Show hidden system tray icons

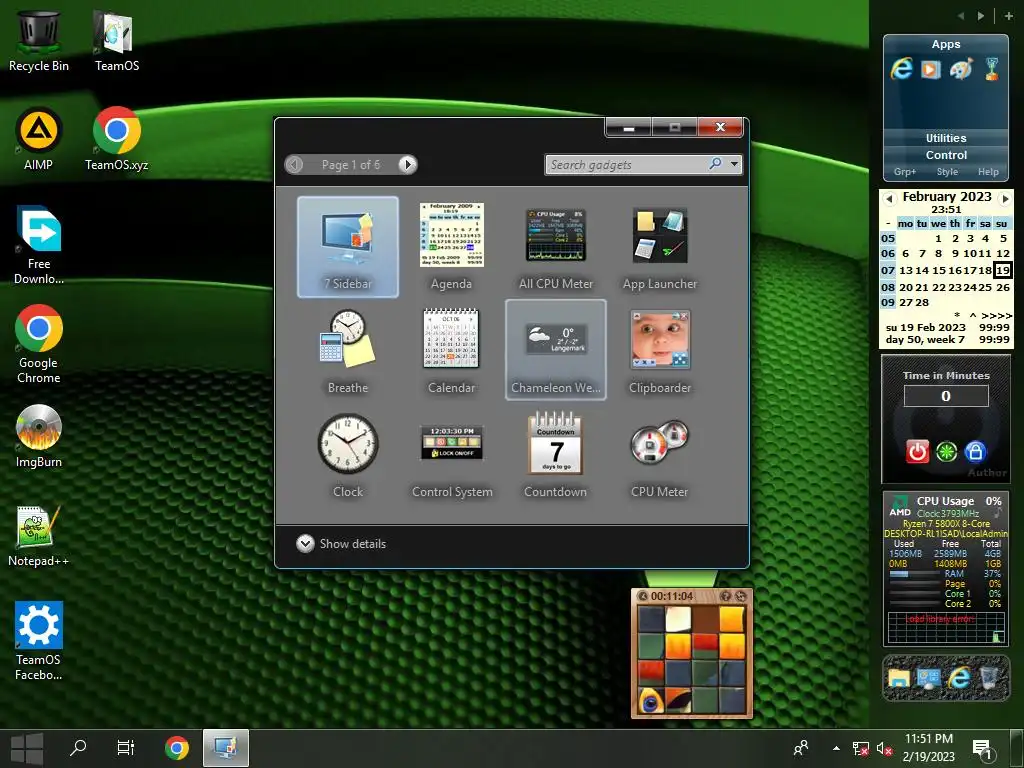[x=836, y=748]
